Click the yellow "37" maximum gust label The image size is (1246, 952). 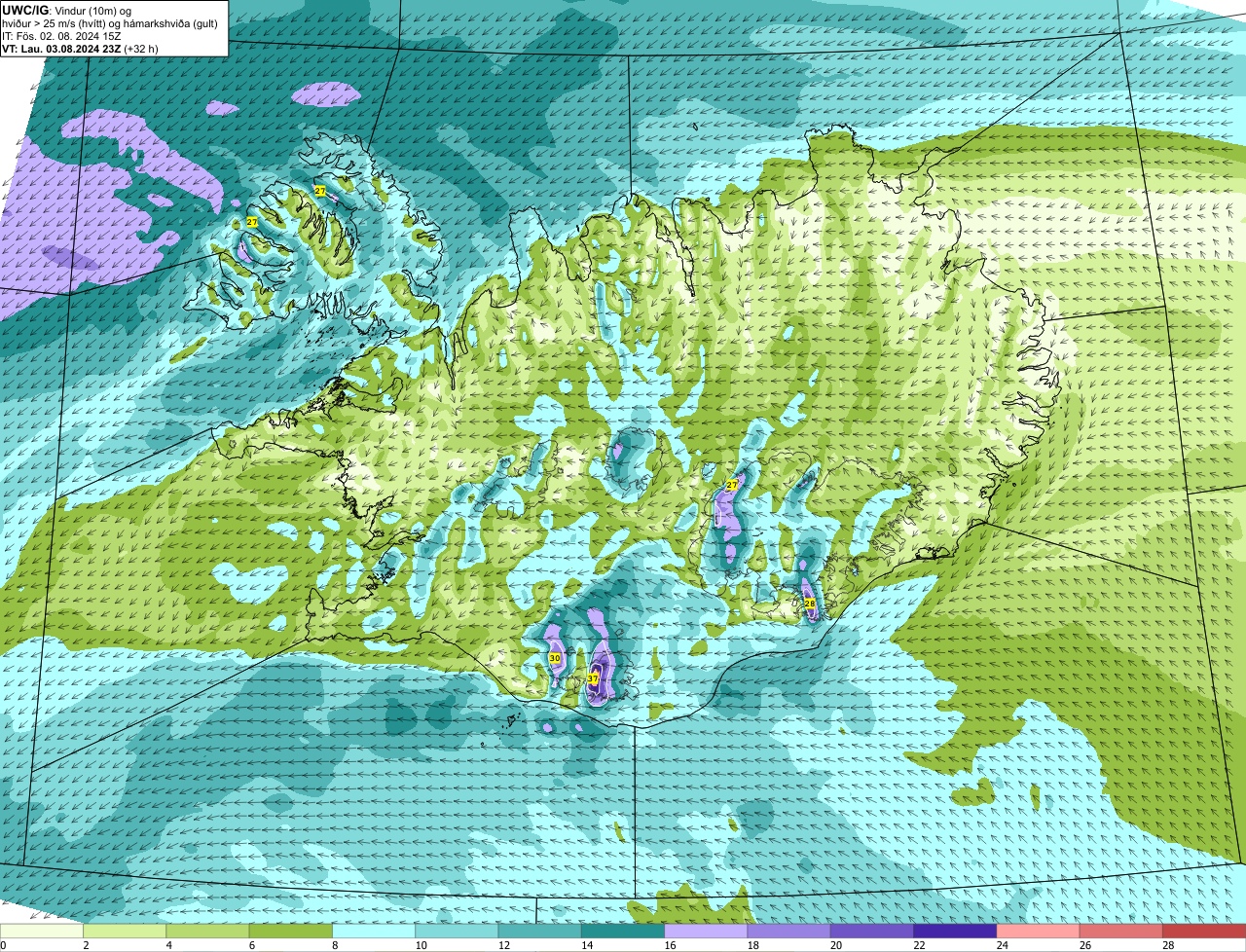pyautogui.click(x=593, y=678)
